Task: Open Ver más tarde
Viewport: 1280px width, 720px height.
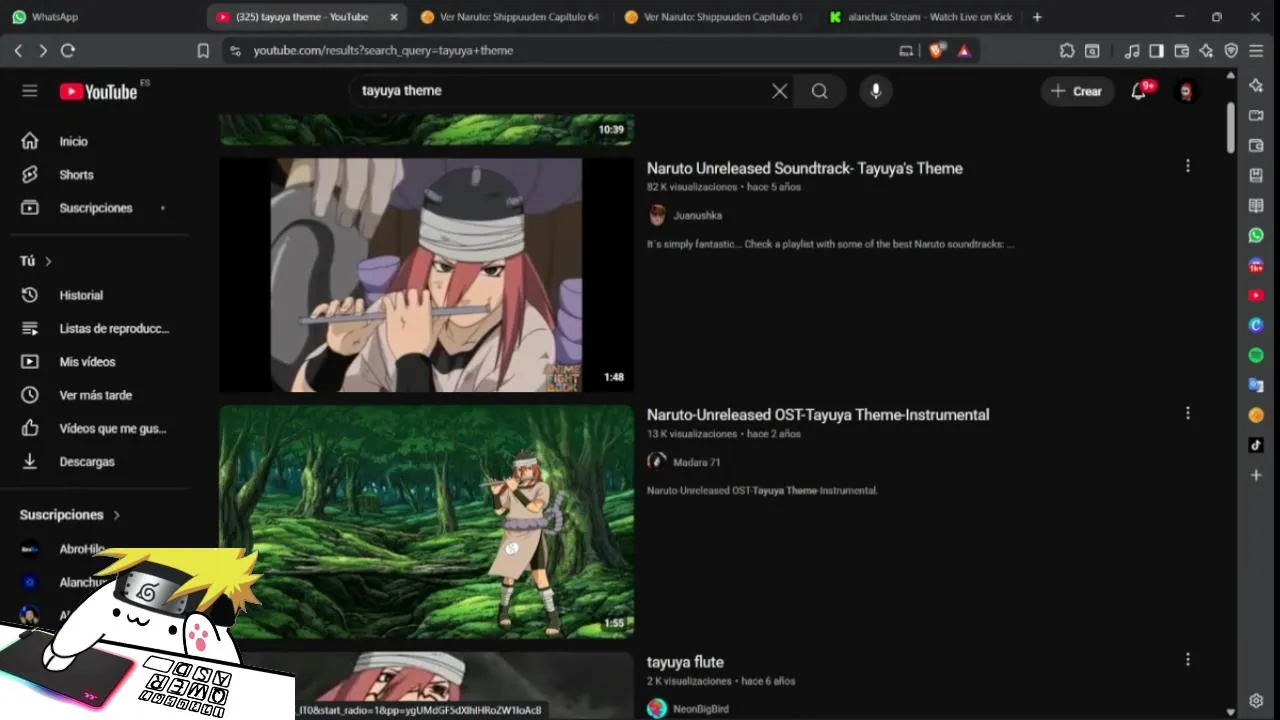Action: 95,395
